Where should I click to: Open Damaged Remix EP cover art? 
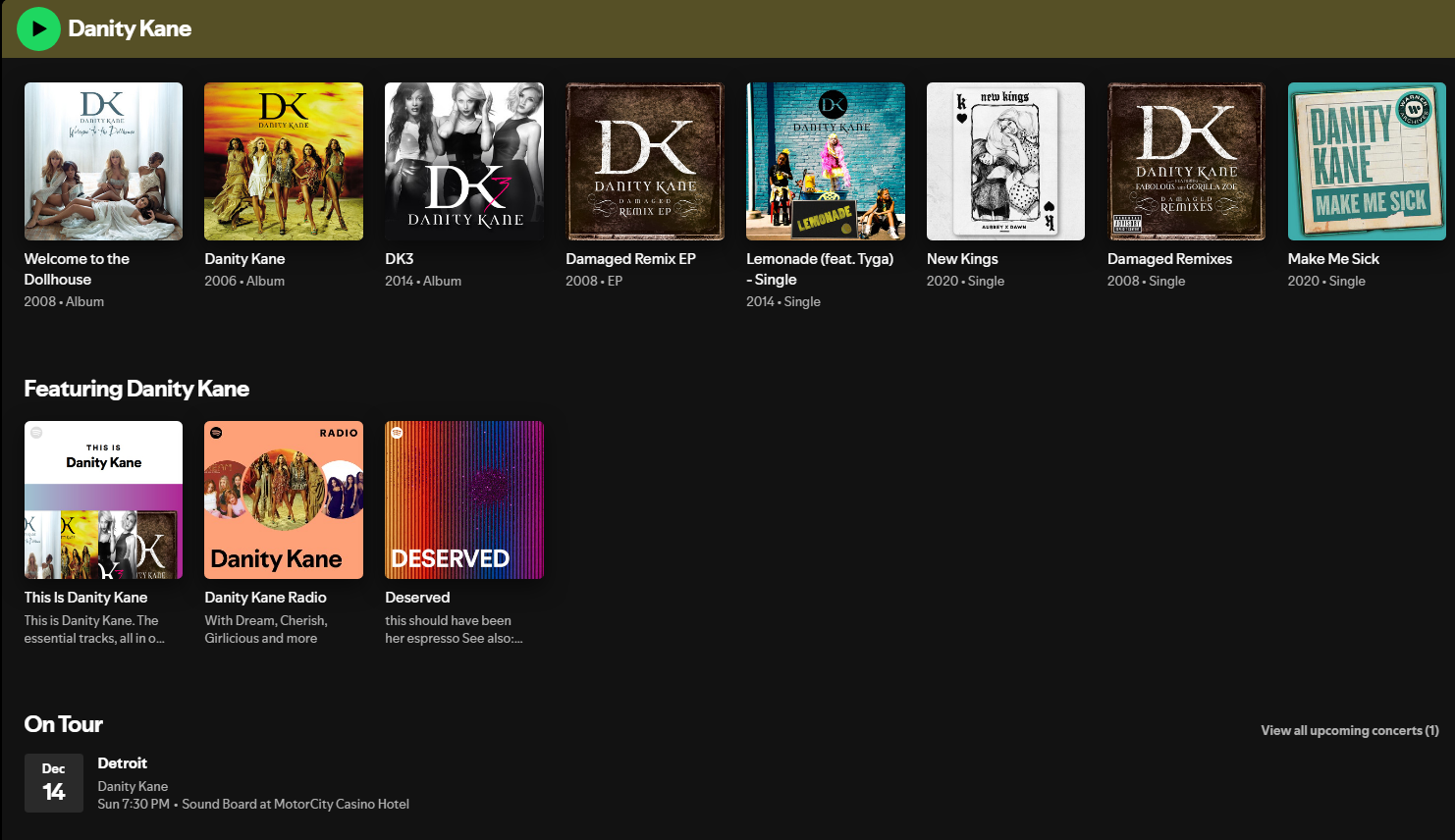click(x=645, y=161)
